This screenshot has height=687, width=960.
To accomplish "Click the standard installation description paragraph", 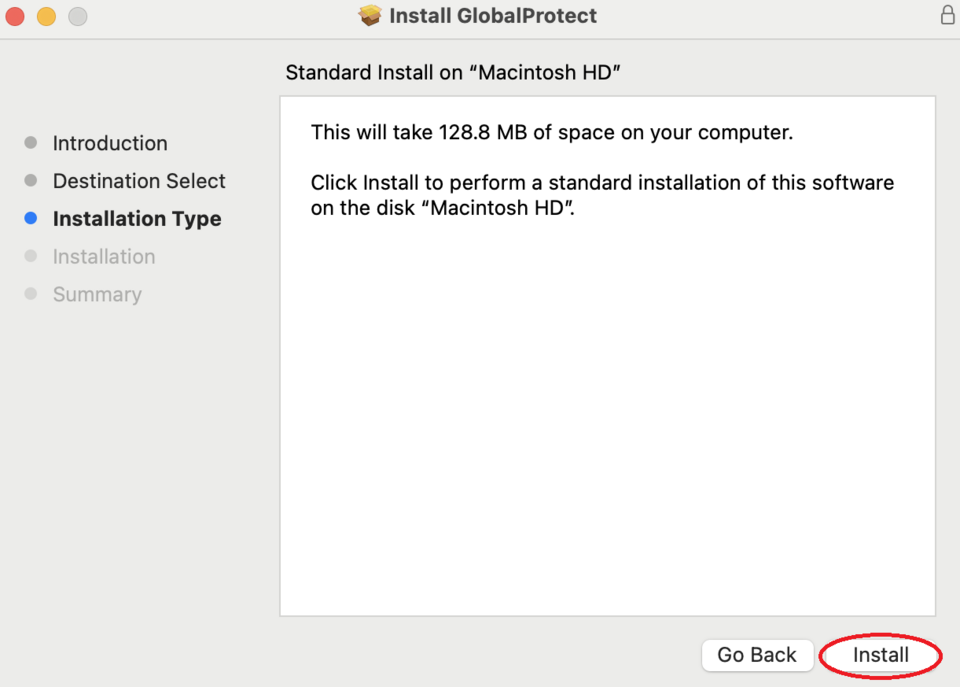I will tap(602, 196).
